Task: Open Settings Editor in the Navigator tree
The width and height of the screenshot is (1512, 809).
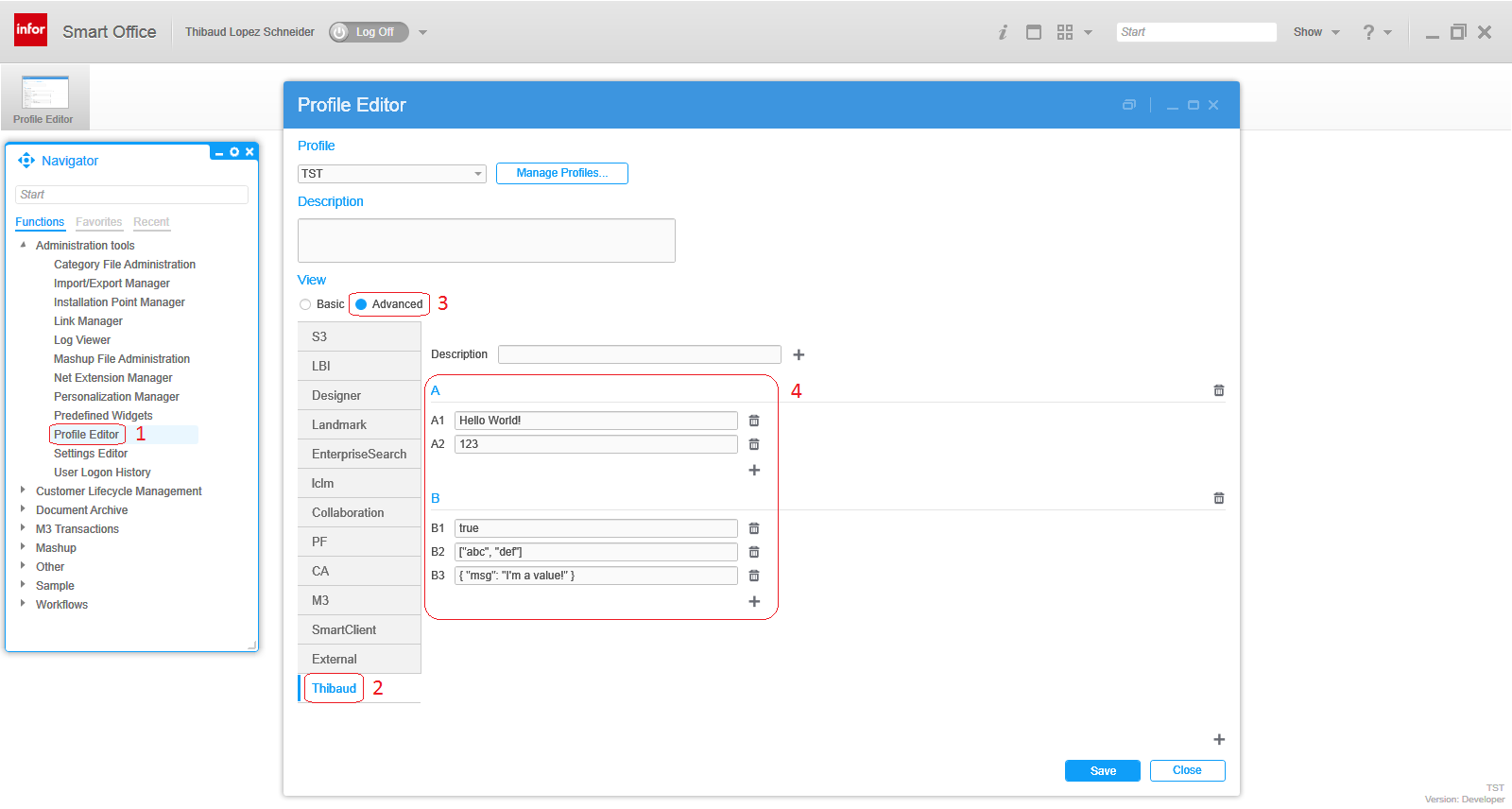Action: click(91, 454)
